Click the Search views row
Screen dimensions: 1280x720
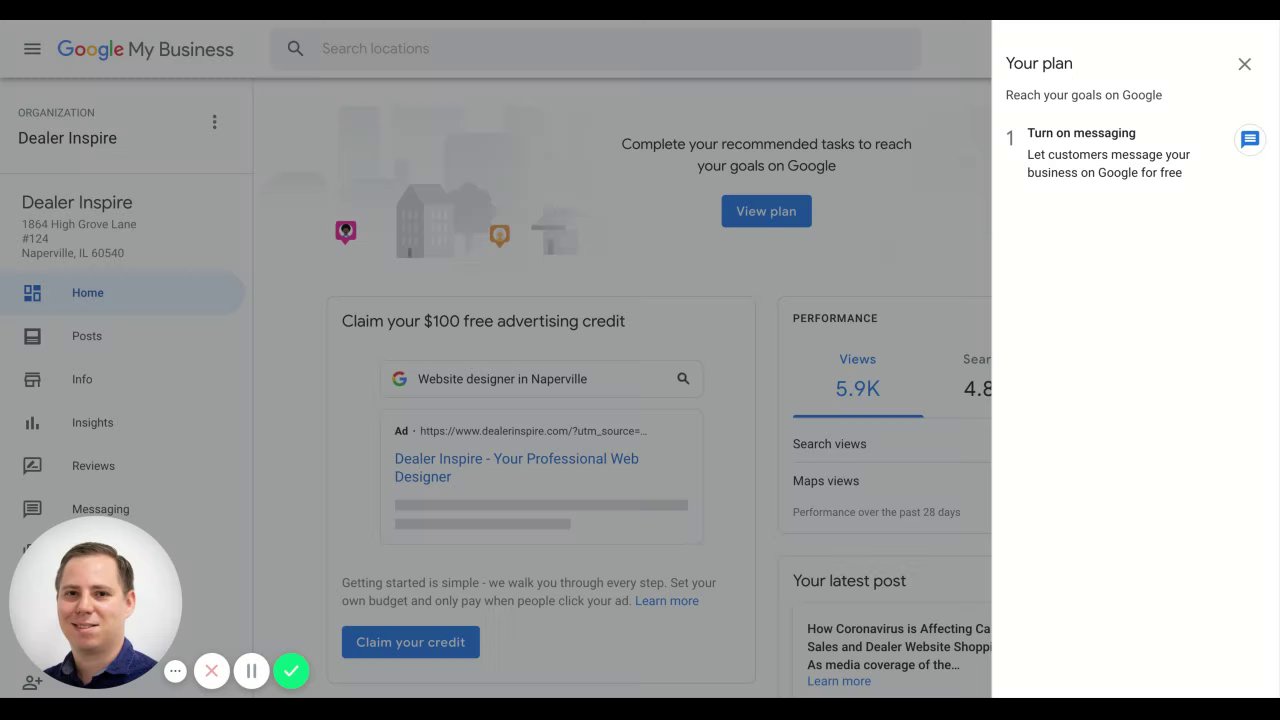coord(892,444)
